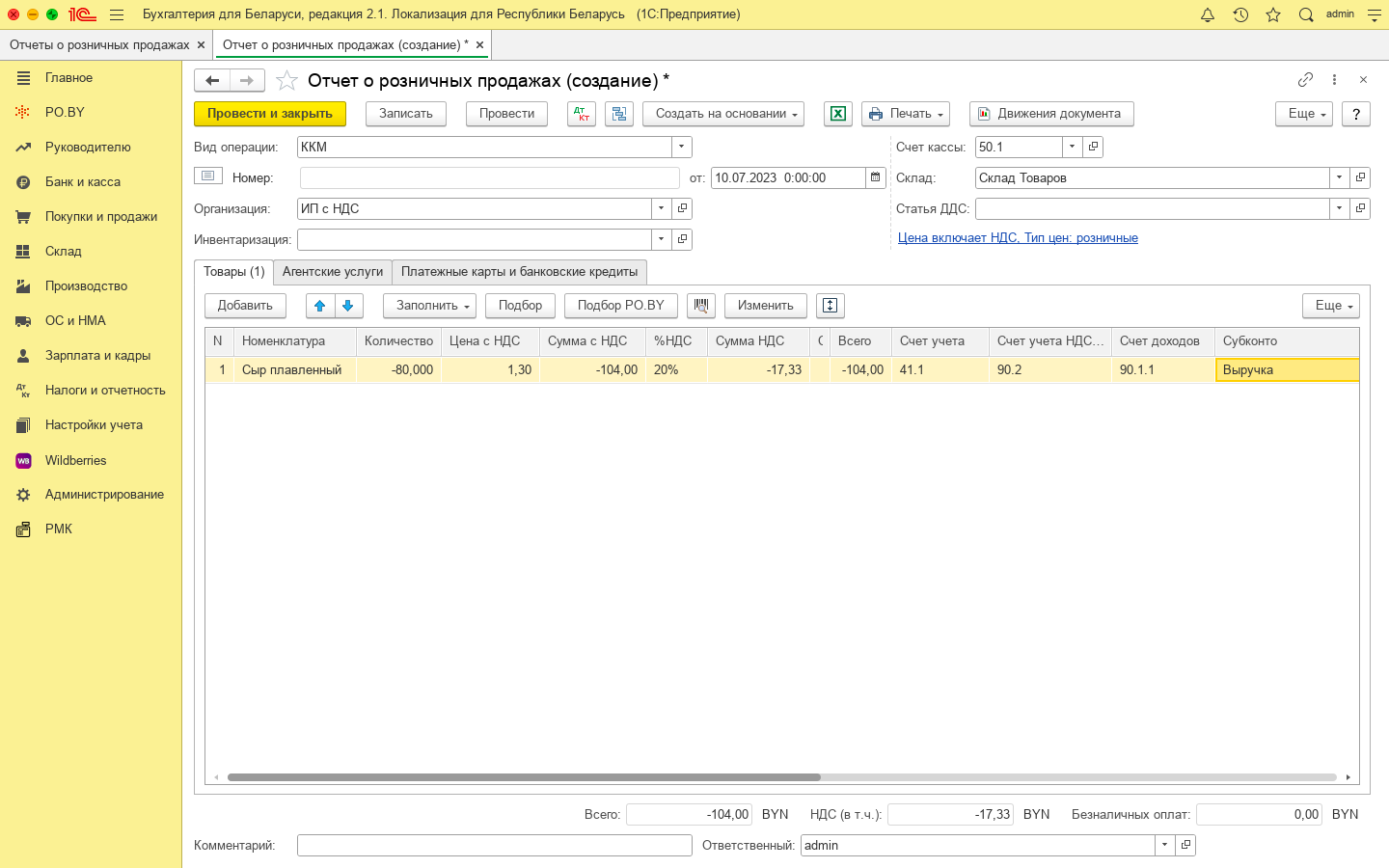Switch to Агентские услуги tab

pos(333,272)
